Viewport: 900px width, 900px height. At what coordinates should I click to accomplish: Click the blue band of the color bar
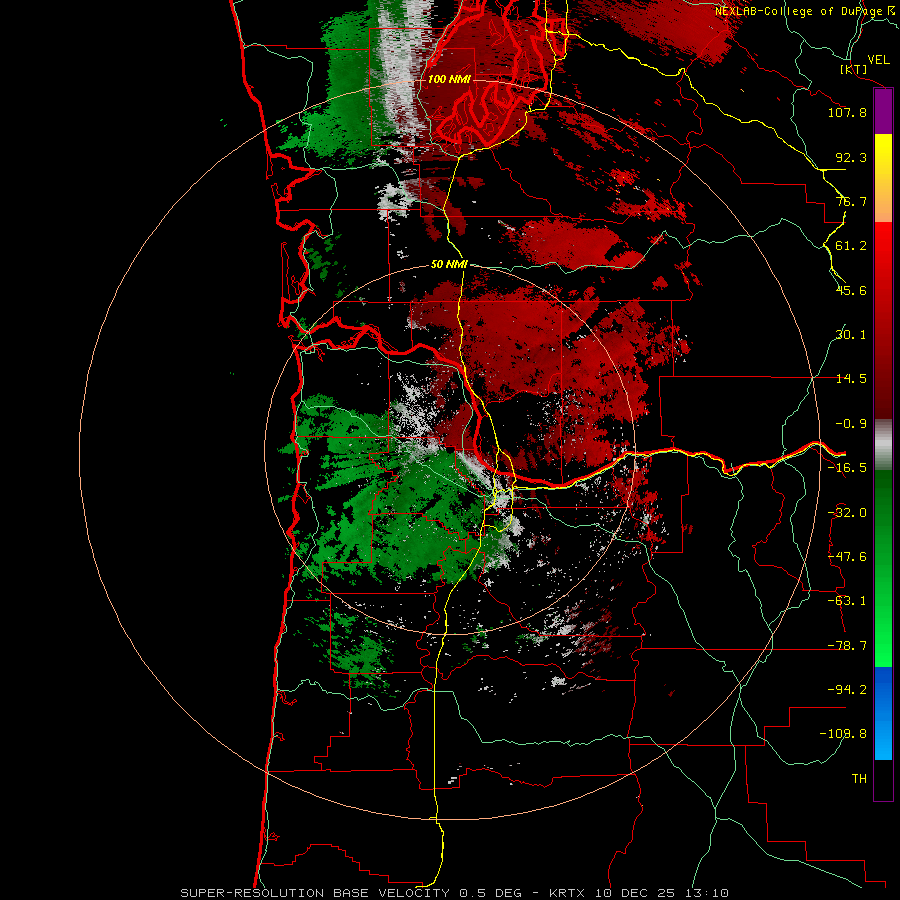point(883,713)
